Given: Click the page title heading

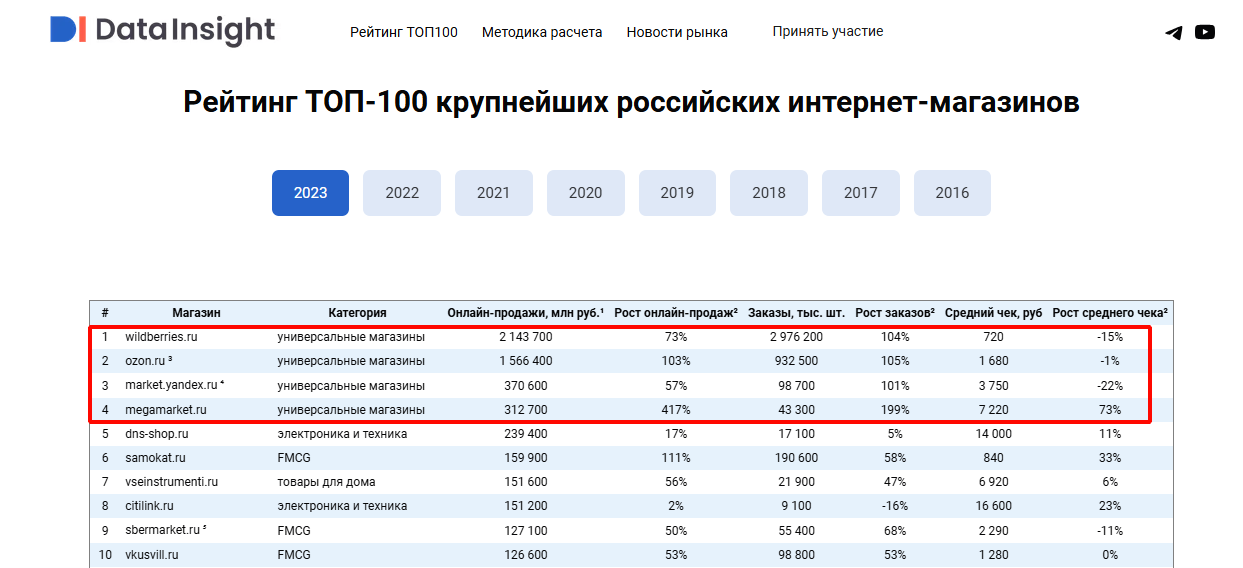Looking at the screenshot, I should (x=631, y=102).
